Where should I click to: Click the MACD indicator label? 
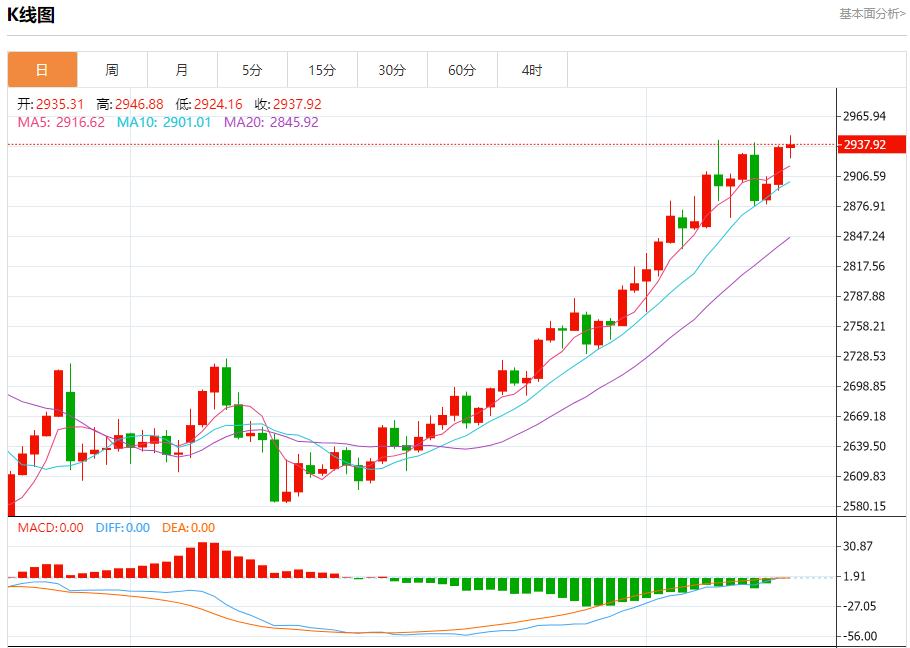coord(50,527)
